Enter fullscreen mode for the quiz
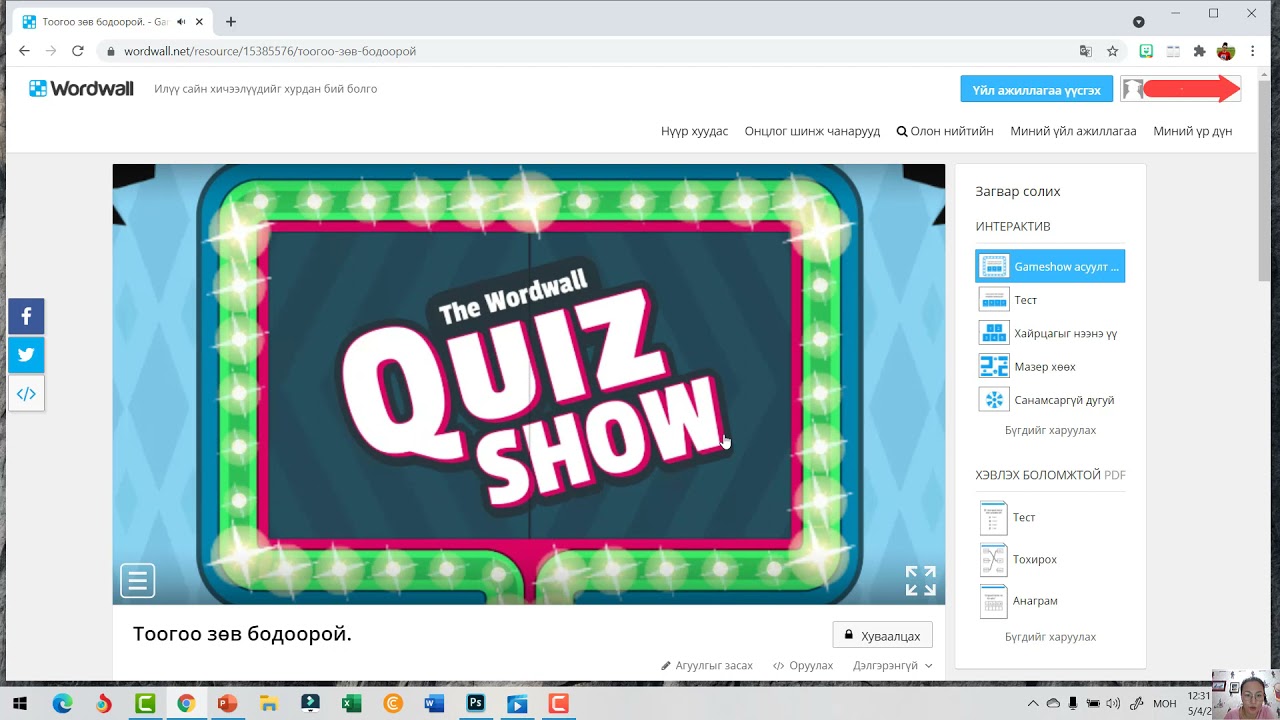 tap(920, 580)
